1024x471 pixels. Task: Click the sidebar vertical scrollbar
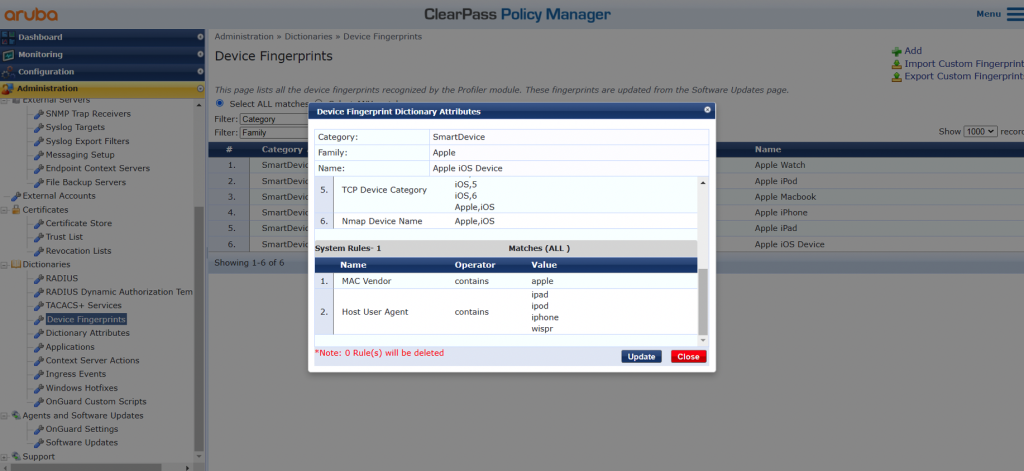tap(200, 327)
